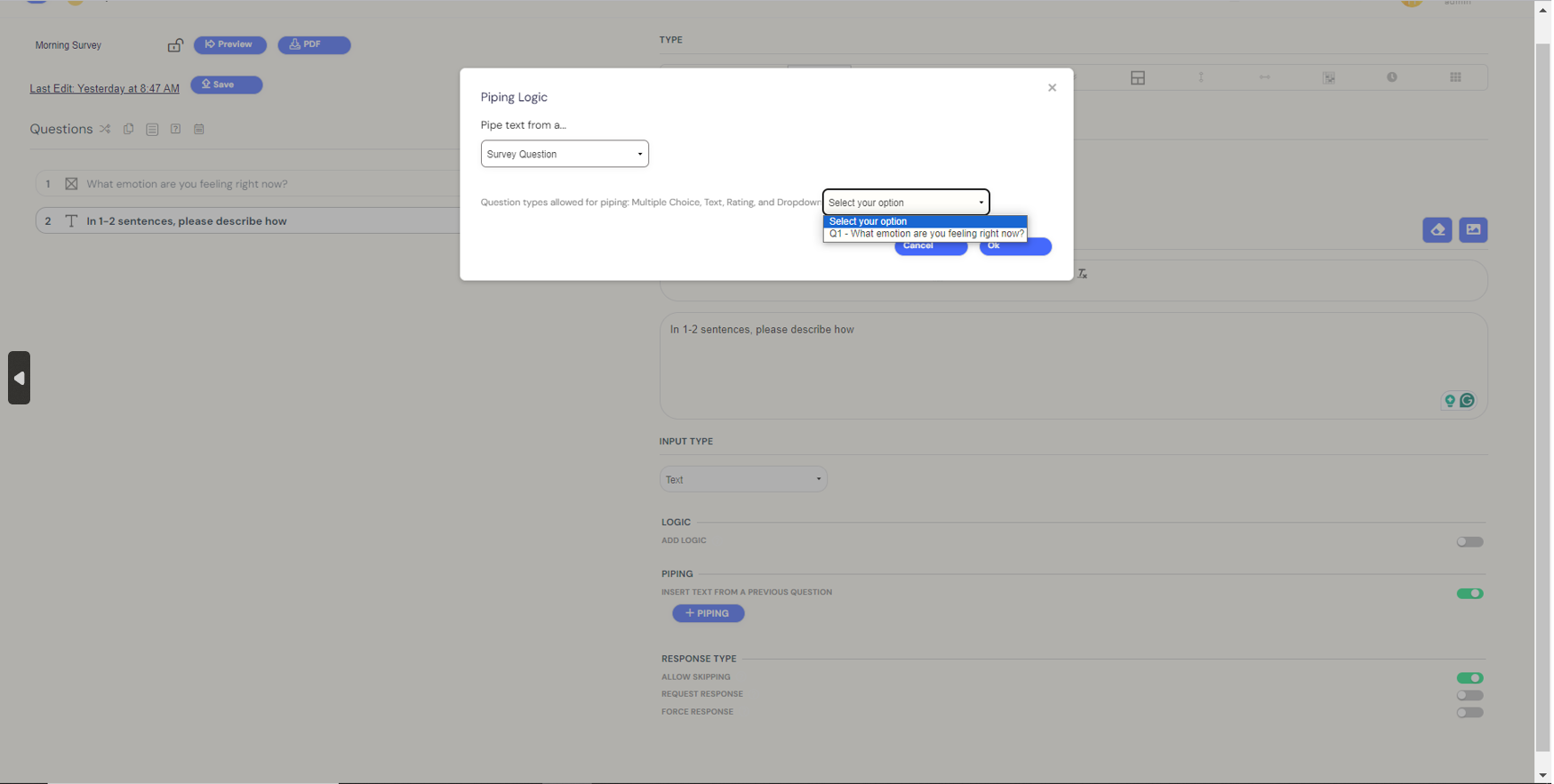Click the eraser icon button
The height and width of the screenshot is (784, 1554).
click(x=1437, y=230)
